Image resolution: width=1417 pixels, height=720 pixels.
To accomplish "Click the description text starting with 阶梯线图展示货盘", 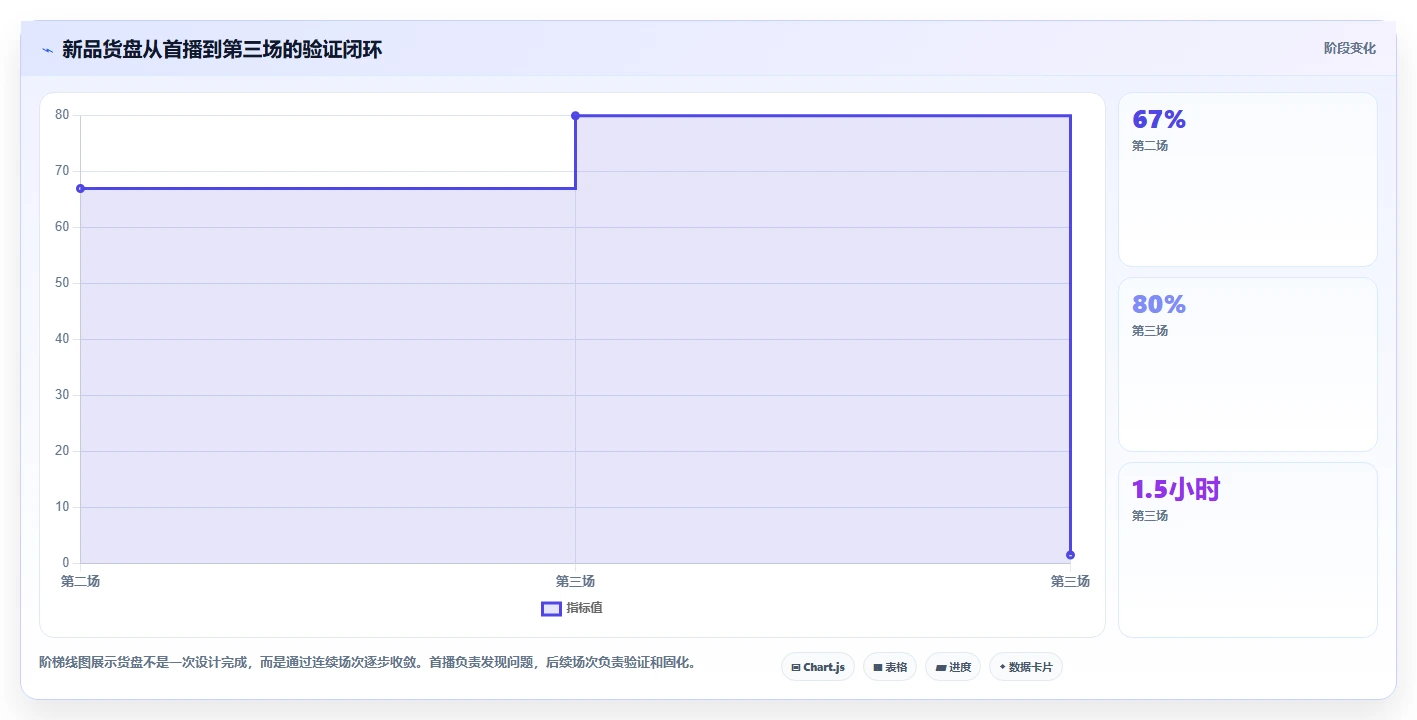I will pyautogui.click(x=368, y=662).
